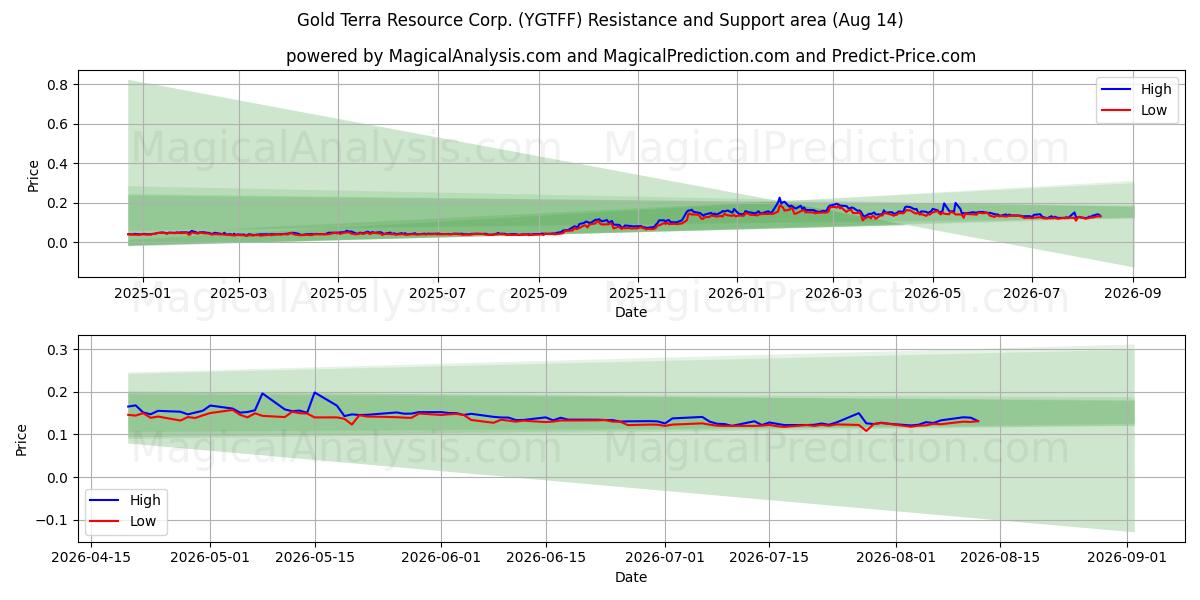This screenshot has height=600, width=1200.
Task: Click the 2026-08-15 tick label
Action: pos(1000,558)
